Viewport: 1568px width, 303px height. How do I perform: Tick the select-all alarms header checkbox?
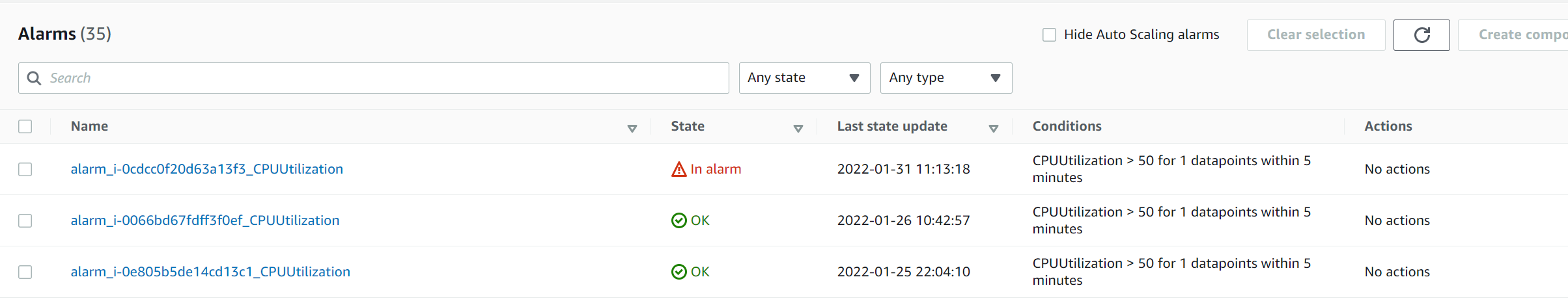coord(25,126)
